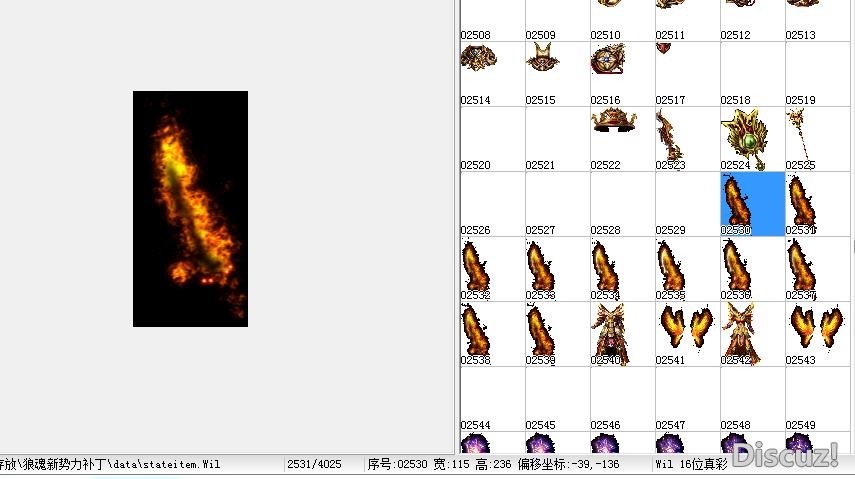Screen dimensions: 855x479
Task: Select empty cell 02519
Action: [x=817, y=74]
